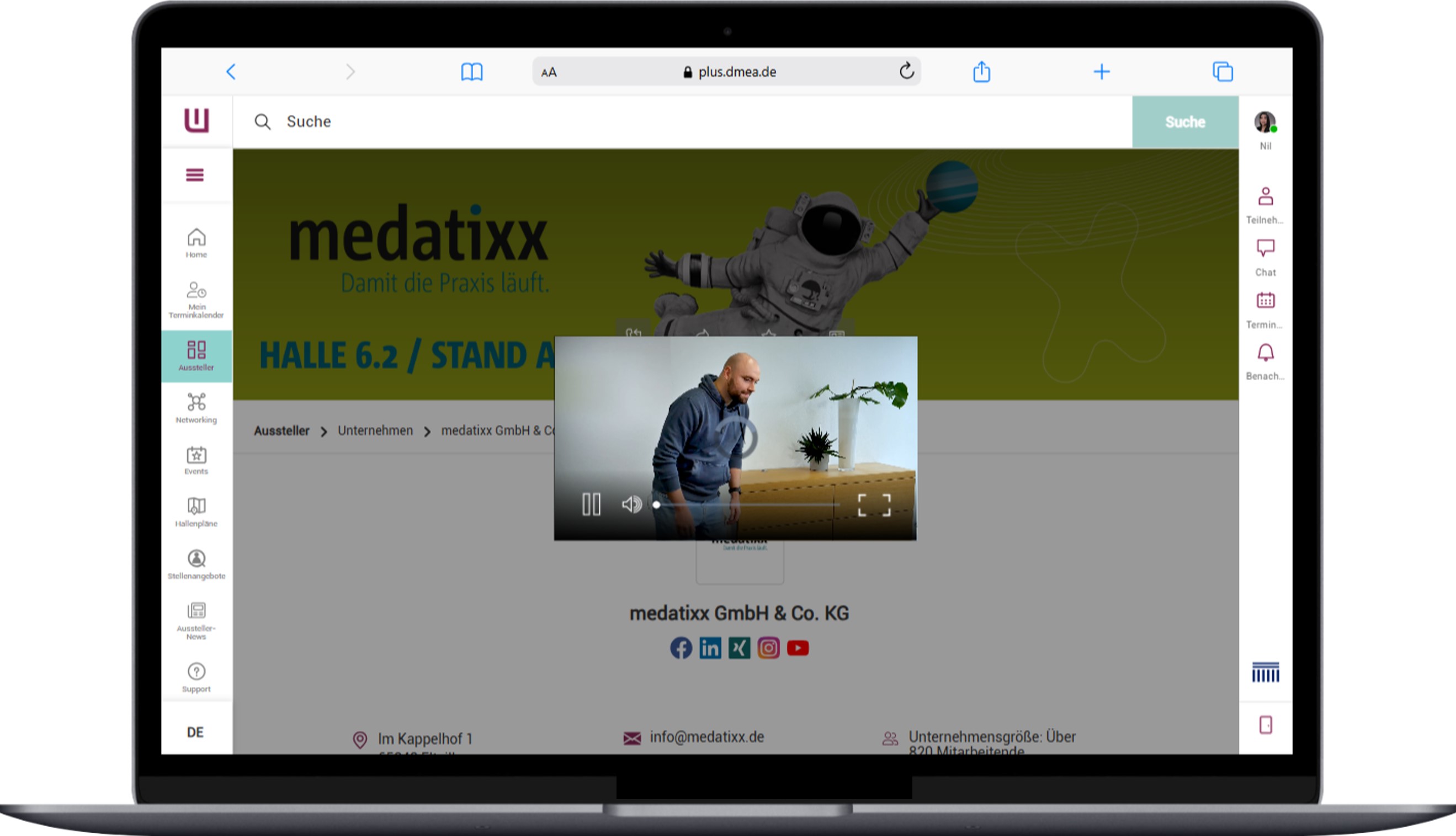Open Events in the sidebar

tap(196, 460)
